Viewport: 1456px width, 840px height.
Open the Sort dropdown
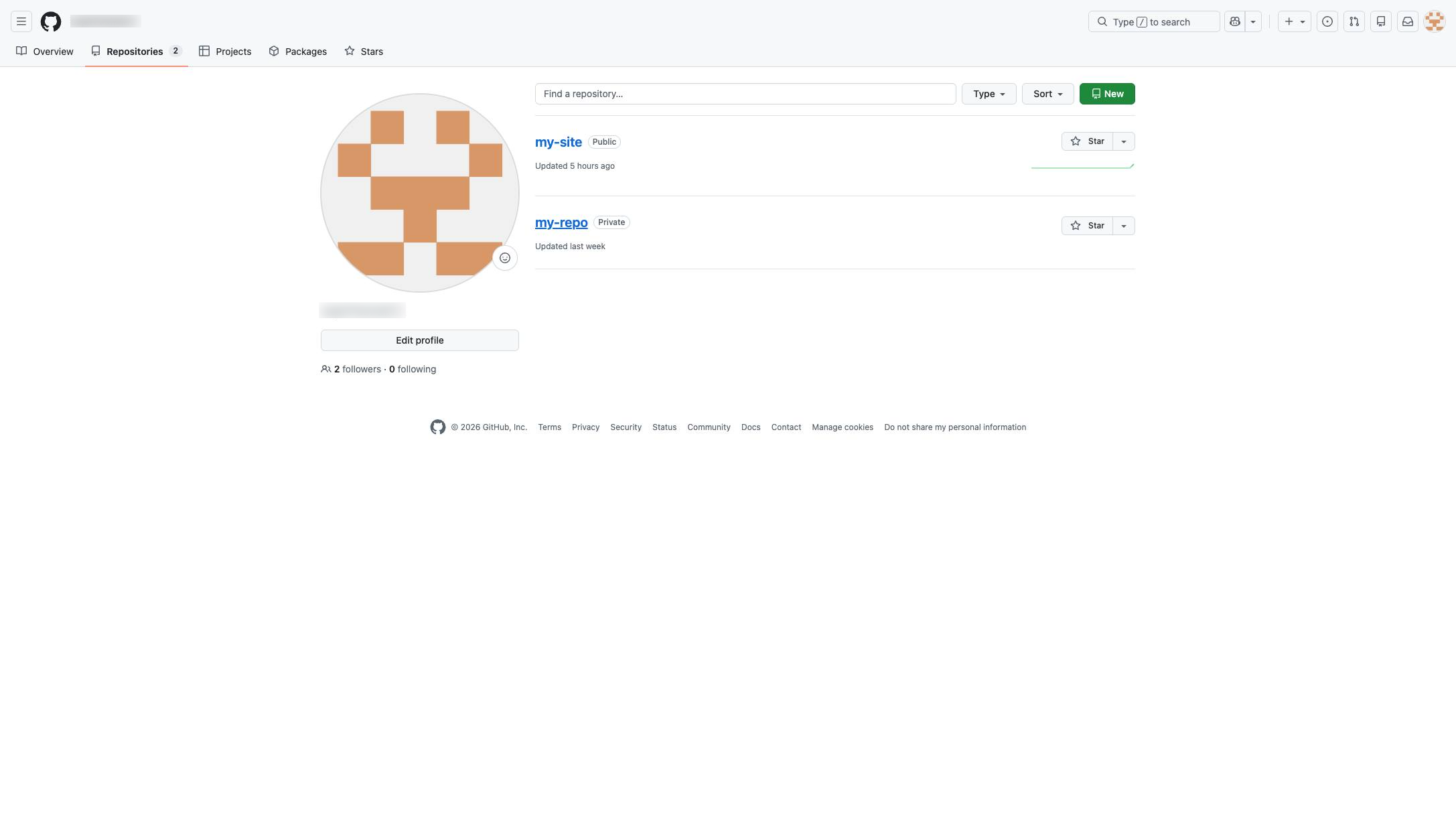tap(1048, 94)
